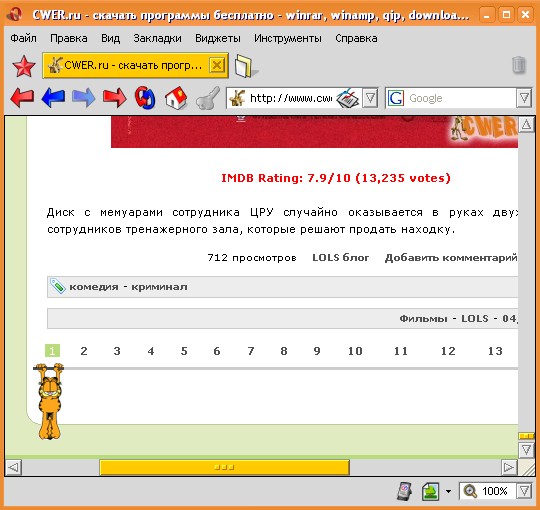Select the CWER.ru page tab

(135, 65)
